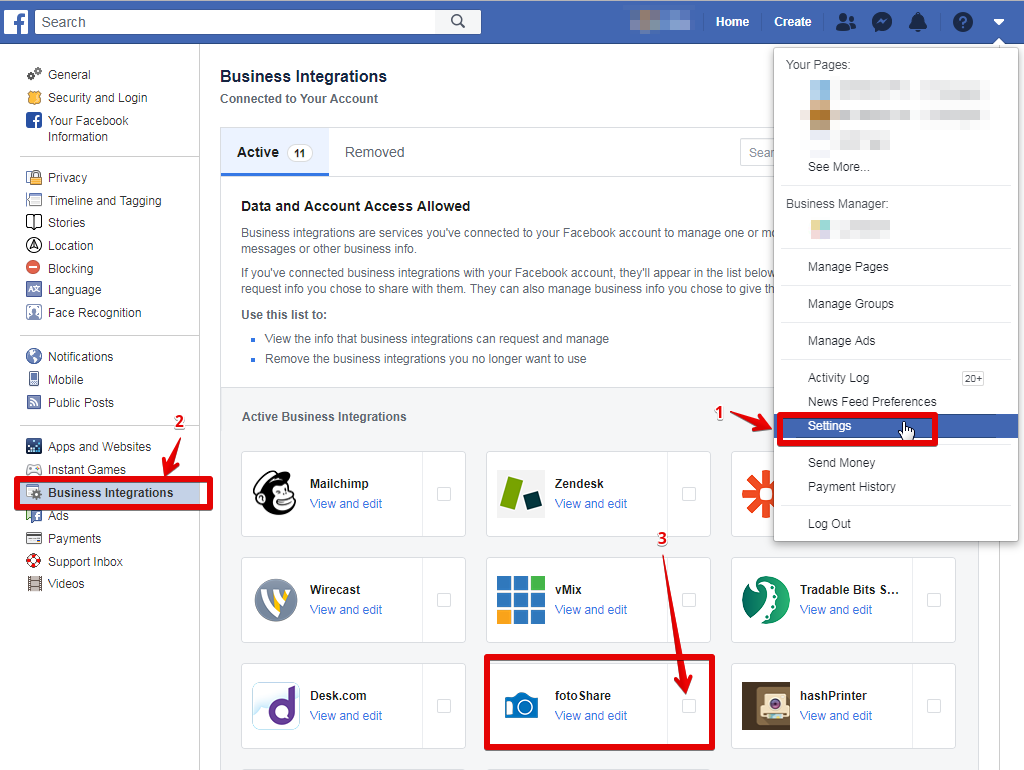Open Payments card icon

pyautogui.click(x=34, y=538)
